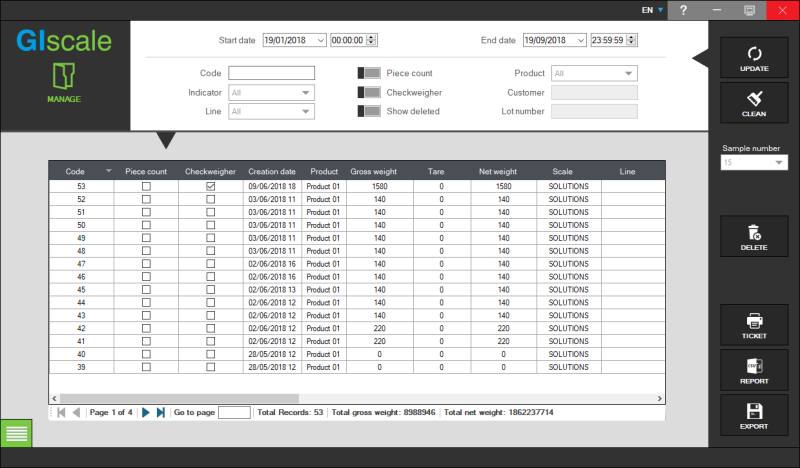Click the Clean broom button
The width and height of the screenshot is (800, 468).
pyautogui.click(x=754, y=103)
